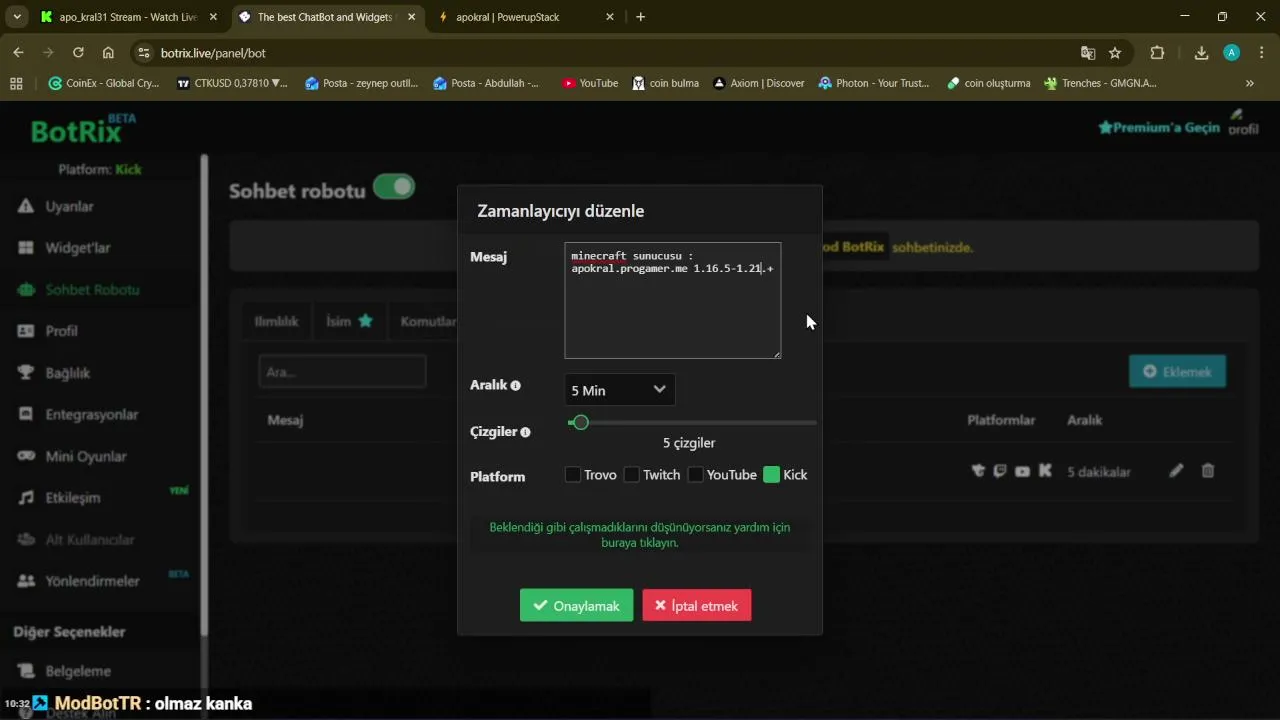The height and width of the screenshot is (720, 1280).
Task: Open the Axiom Discover bookmark
Action: click(758, 83)
